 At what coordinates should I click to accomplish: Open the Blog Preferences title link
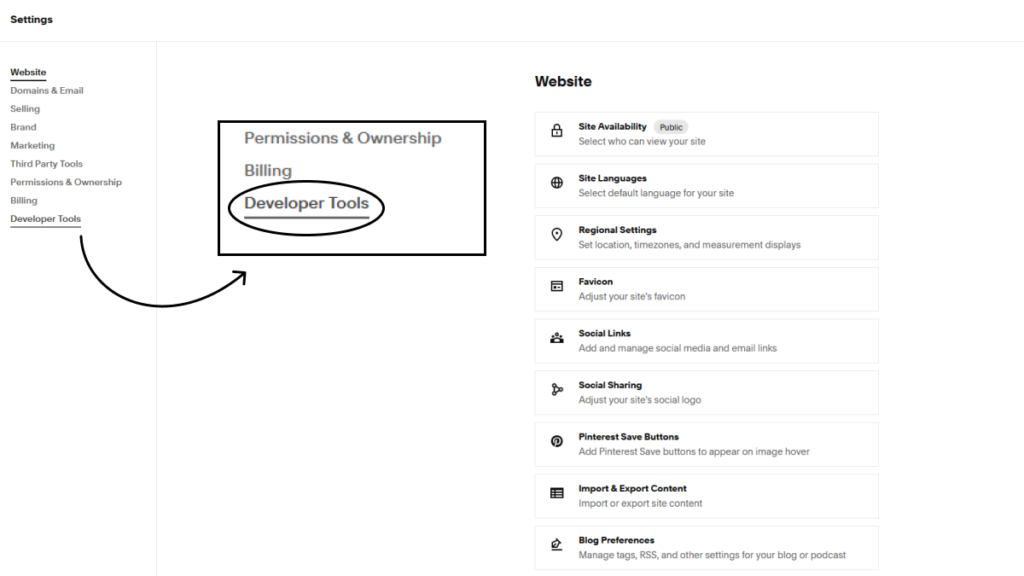tap(616, 540)
